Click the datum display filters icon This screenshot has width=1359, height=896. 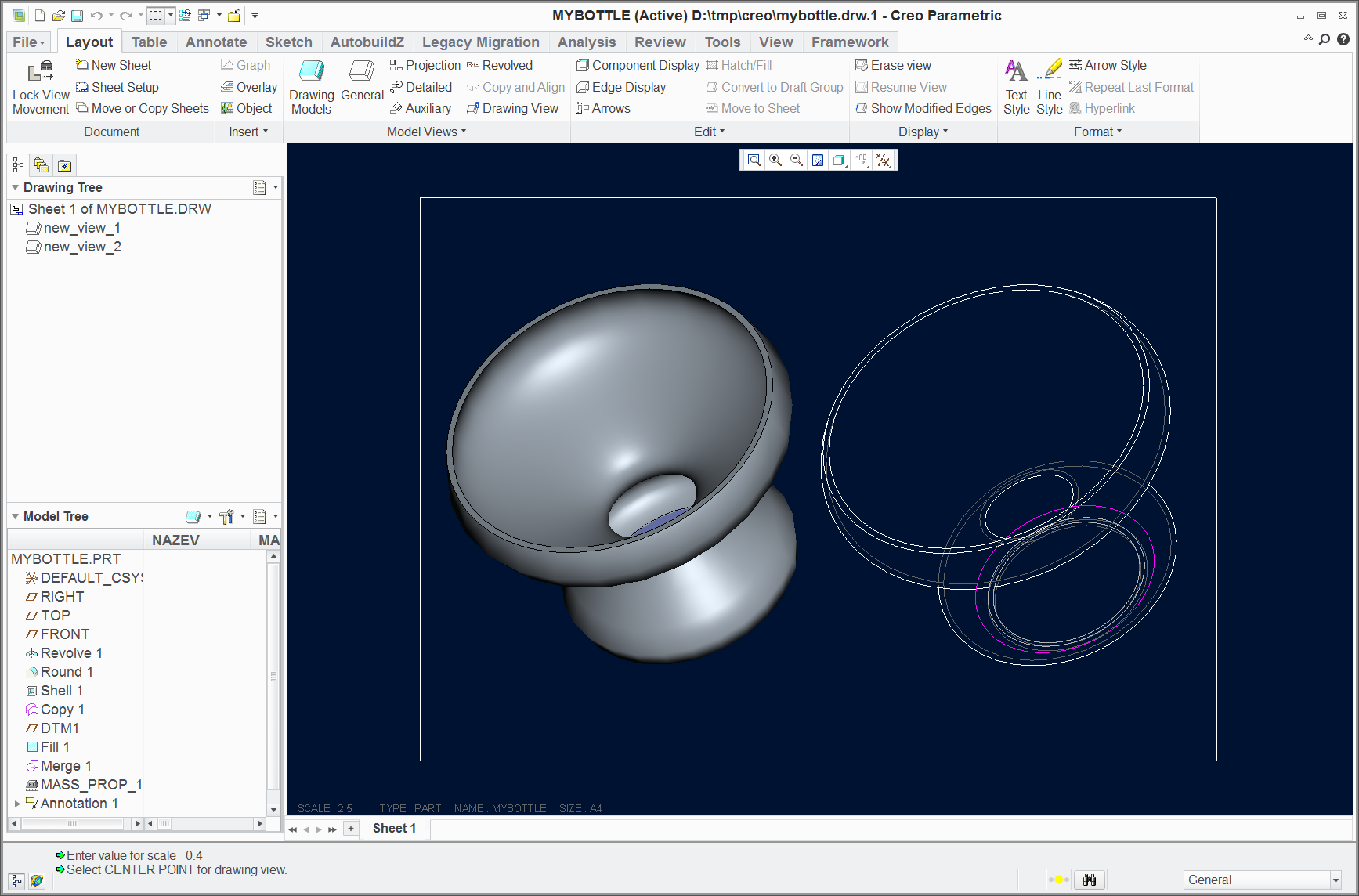tap(884, 160)
